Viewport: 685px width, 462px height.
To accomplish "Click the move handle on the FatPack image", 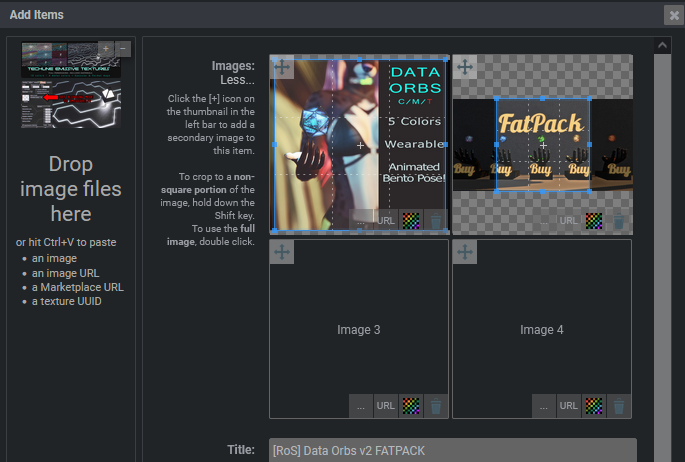I will (x=465, y=68).
